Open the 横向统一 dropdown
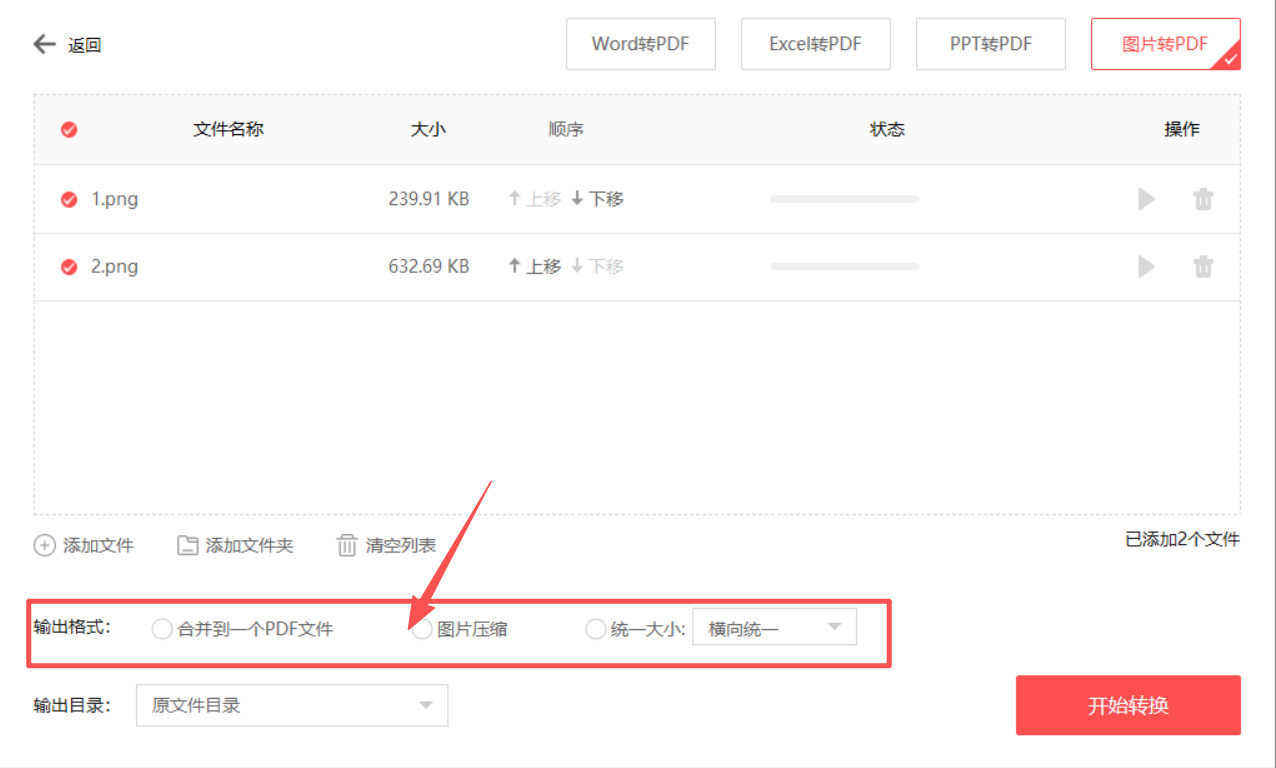 775,627
